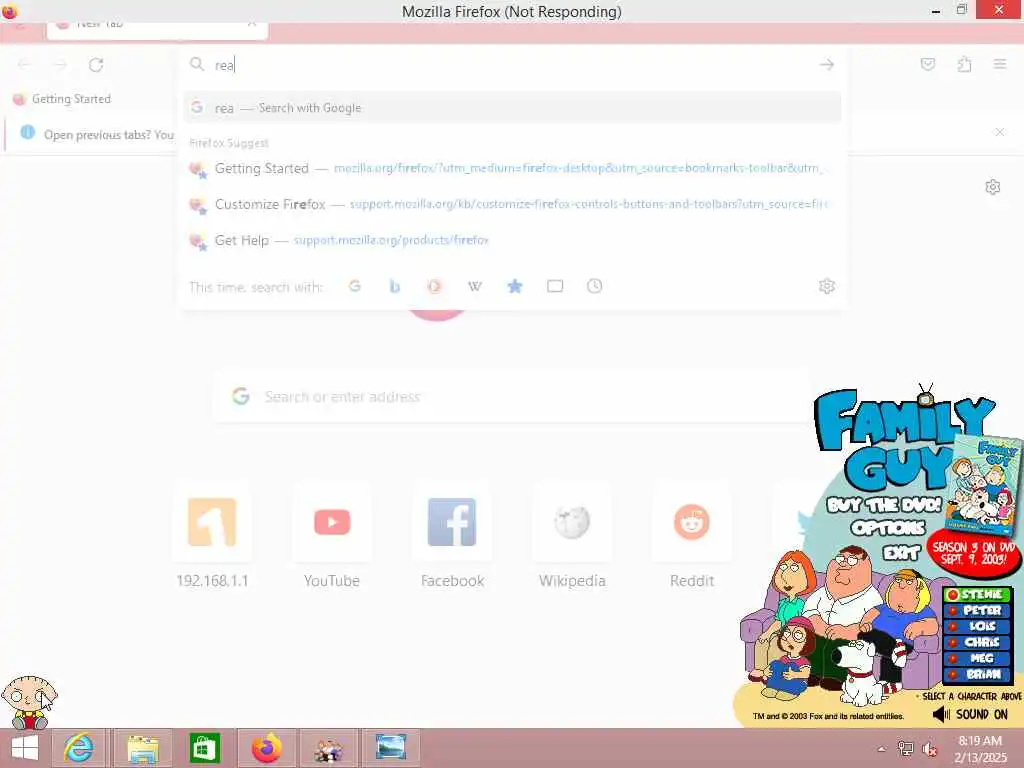Select Meg character in Family Guy widget
The height and width of the screenshot is (768, 1024).
coord(977,658)
